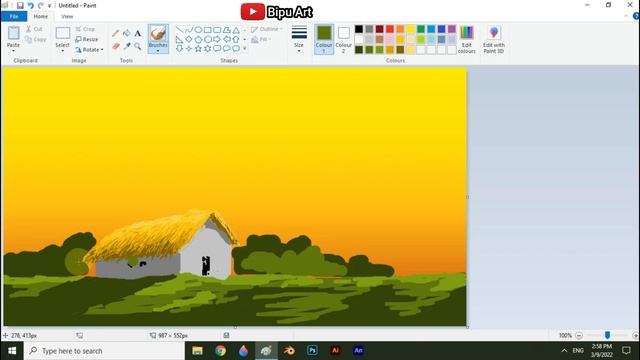Viewport: 640px width, 360px height.
Task: Click the Copy button
Action: tap(36, 40)
